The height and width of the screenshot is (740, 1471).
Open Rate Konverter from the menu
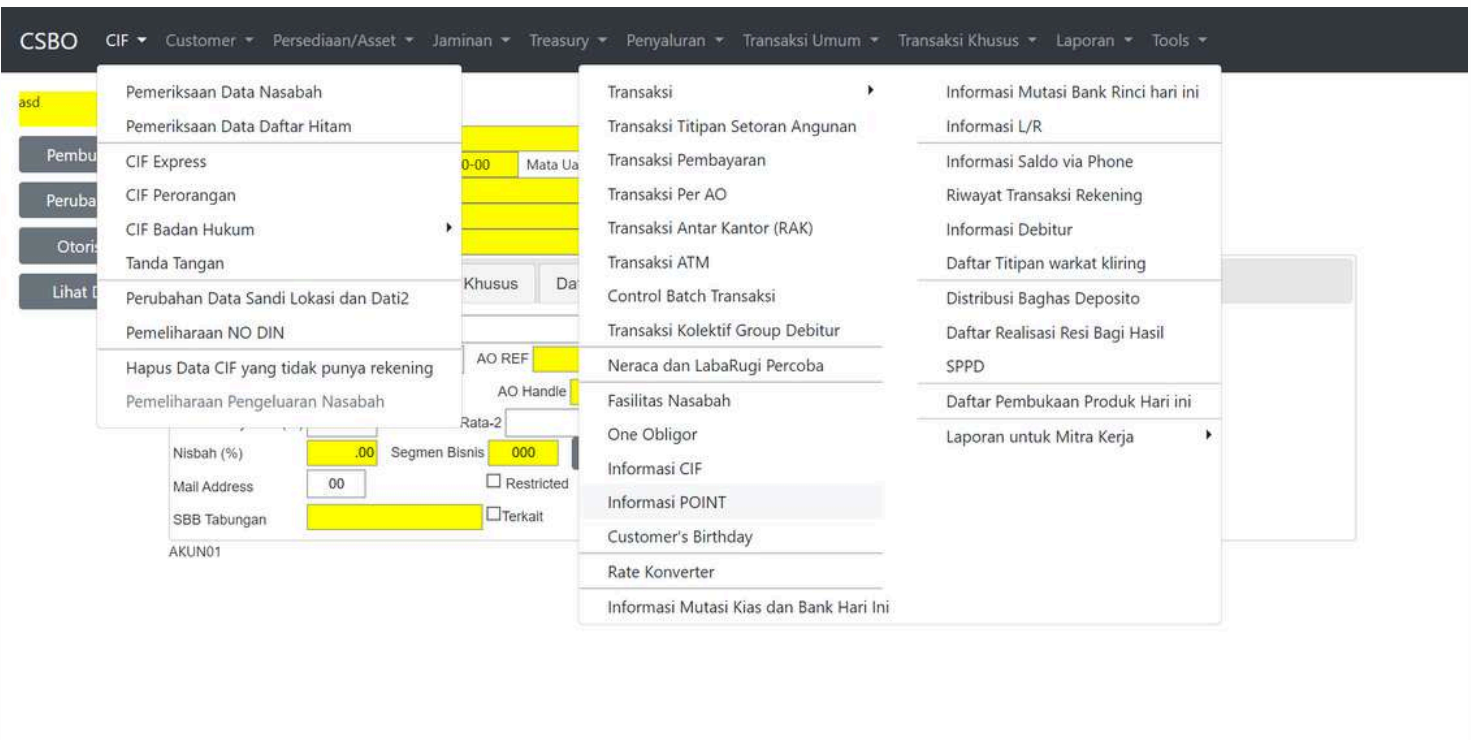[661, 572]
